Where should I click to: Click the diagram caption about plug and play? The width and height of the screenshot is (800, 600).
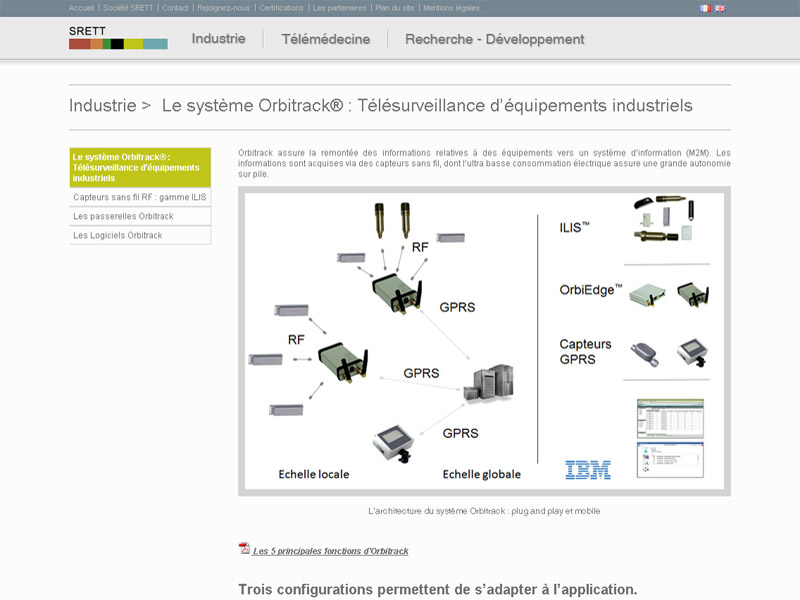(484, 511)
